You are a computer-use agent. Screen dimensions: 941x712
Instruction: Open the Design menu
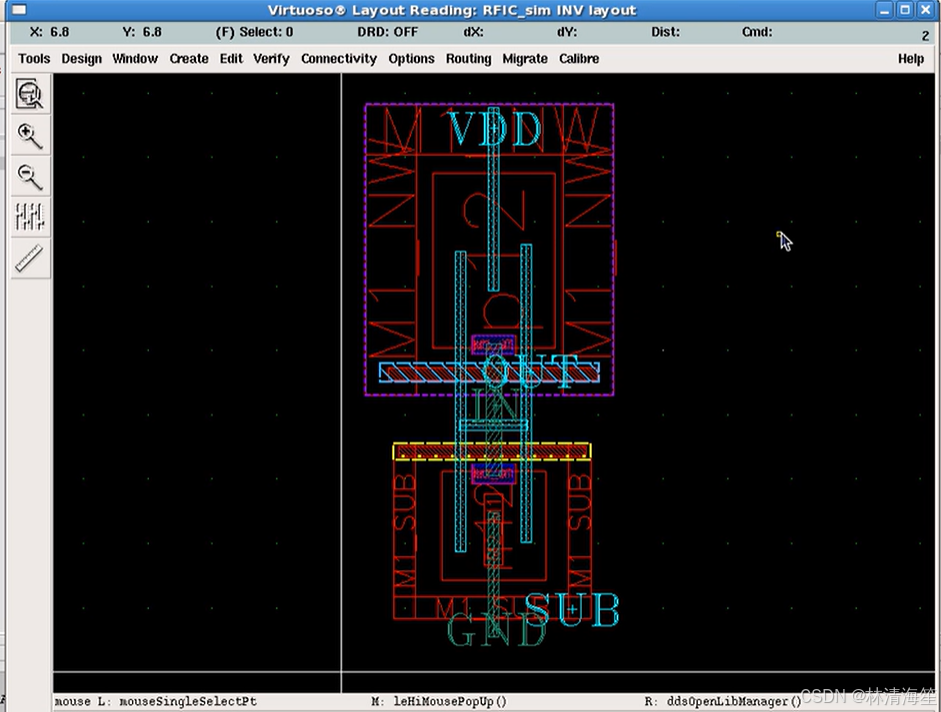pos(82,59)
